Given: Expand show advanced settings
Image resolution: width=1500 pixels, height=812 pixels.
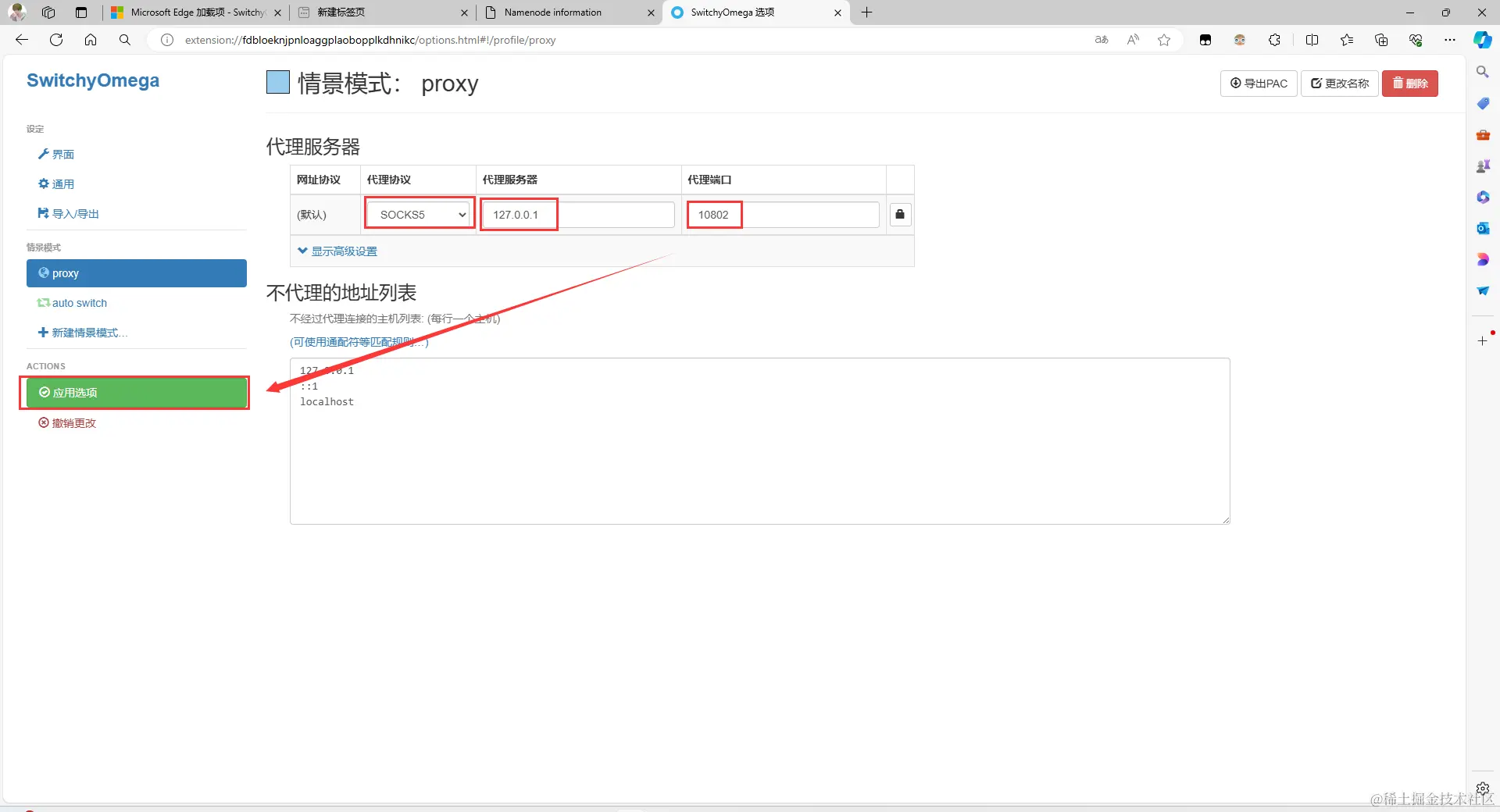Looking at the screenshot, I should (337, 251).
